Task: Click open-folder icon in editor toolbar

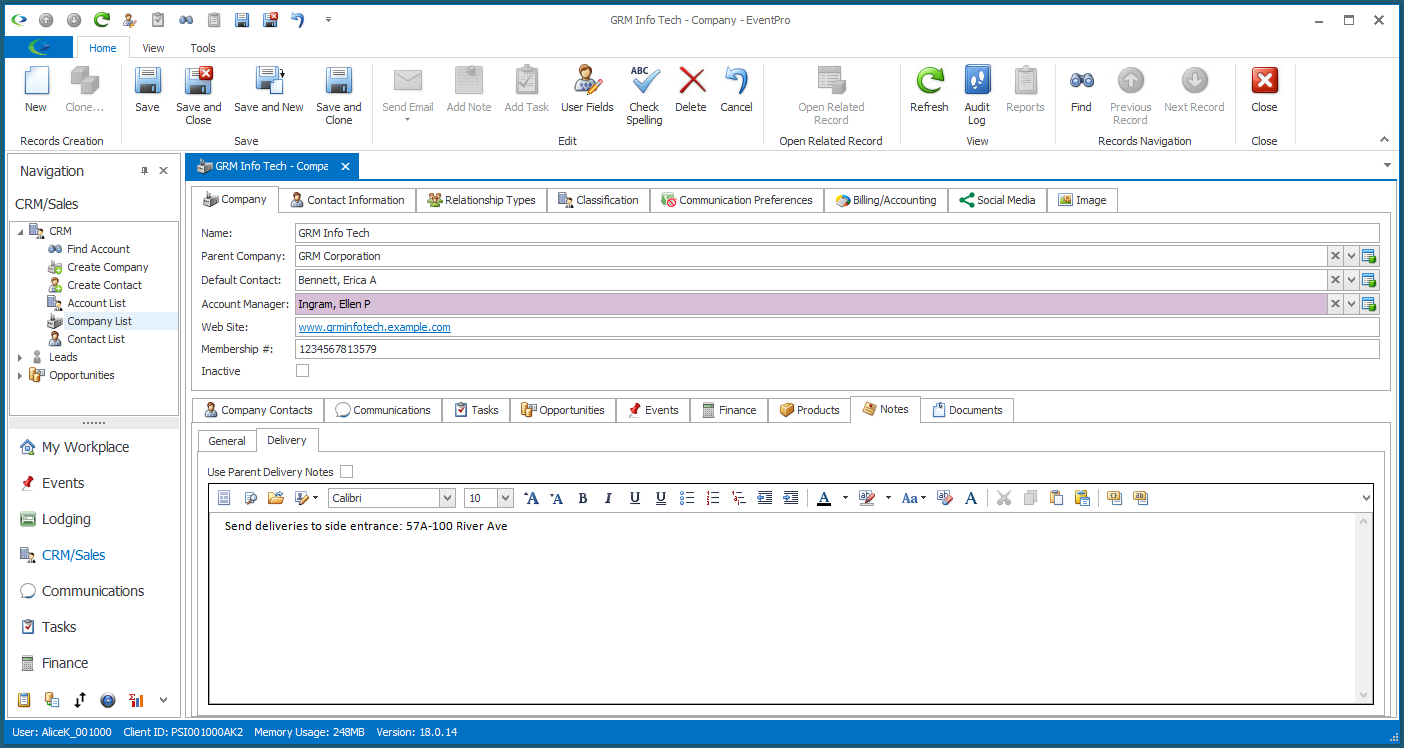Action: (x=276, y=498)
